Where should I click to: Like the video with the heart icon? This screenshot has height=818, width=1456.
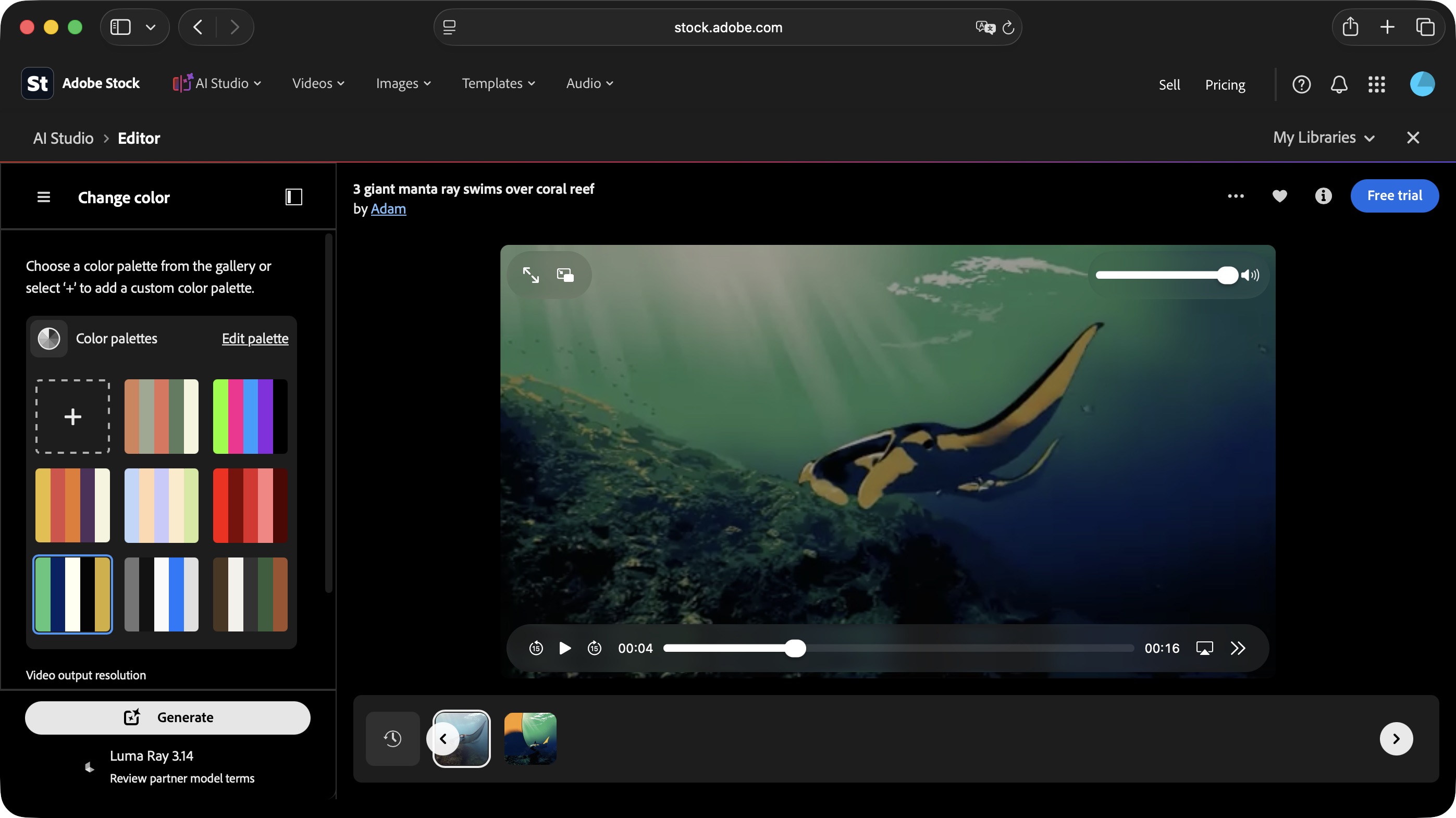1280,196
